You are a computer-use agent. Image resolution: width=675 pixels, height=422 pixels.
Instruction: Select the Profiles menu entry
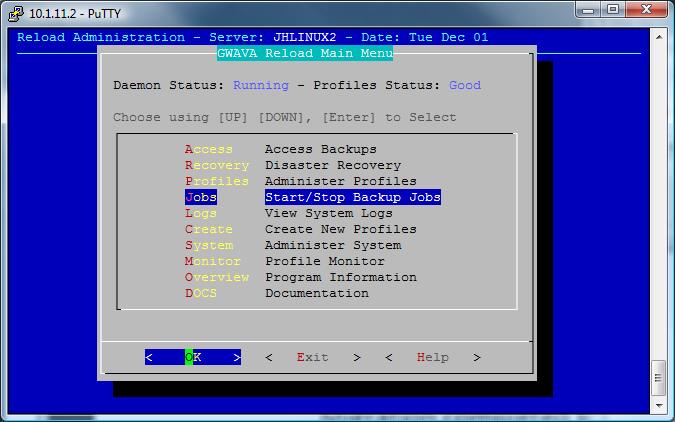click(217, 181)
